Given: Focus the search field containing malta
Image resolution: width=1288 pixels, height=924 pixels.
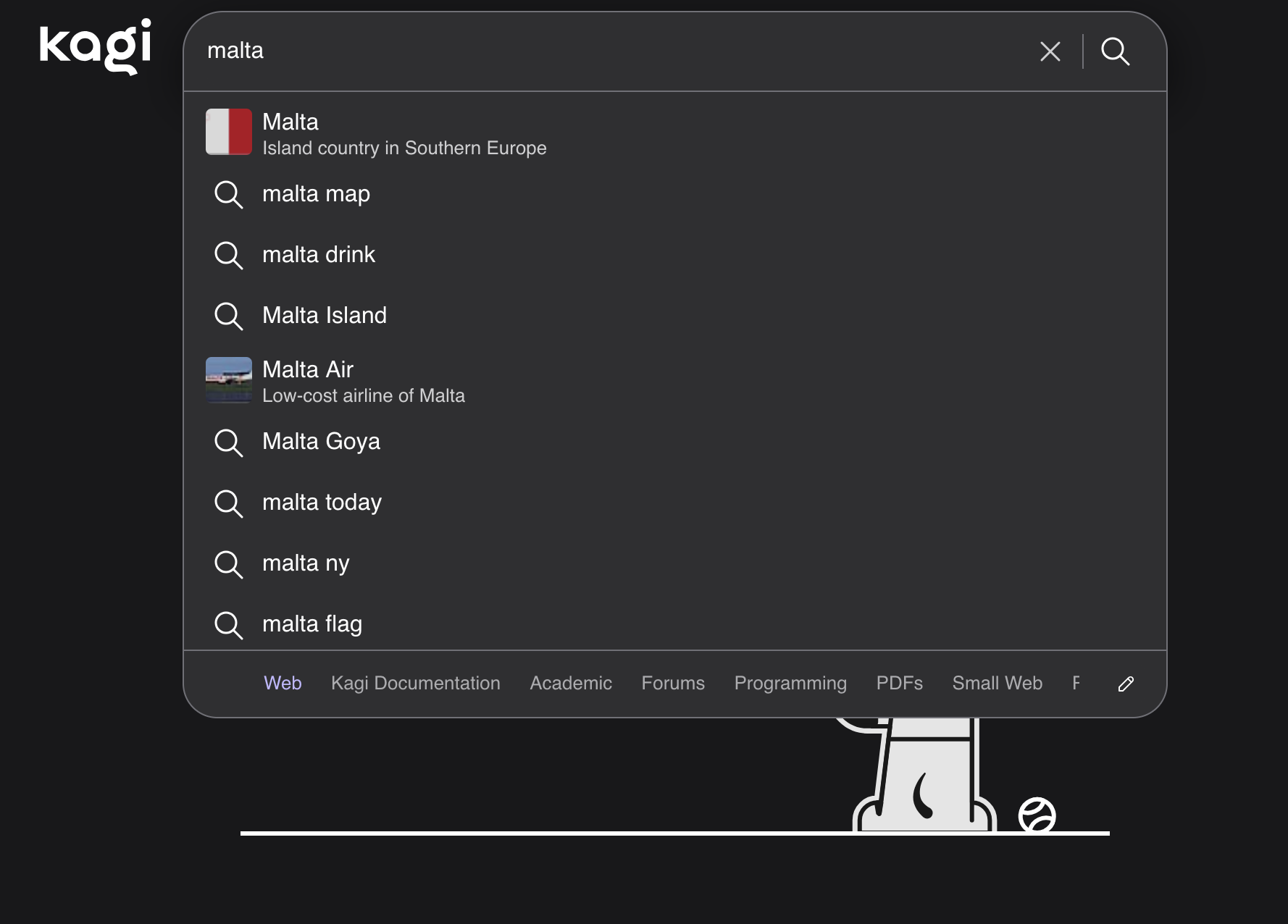Looking at the screenshot, I should click(609, 51).
